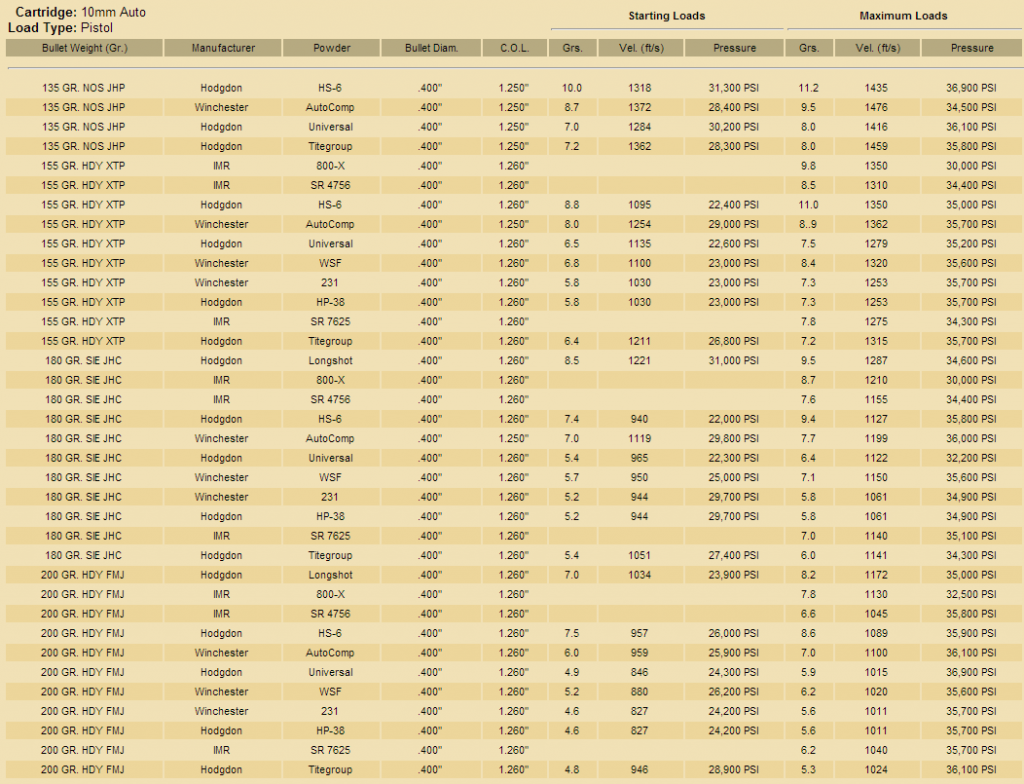Click SR 7625 powder in the 155 GR. row
Screen dimensions: 1024x784
coord(330,321)
